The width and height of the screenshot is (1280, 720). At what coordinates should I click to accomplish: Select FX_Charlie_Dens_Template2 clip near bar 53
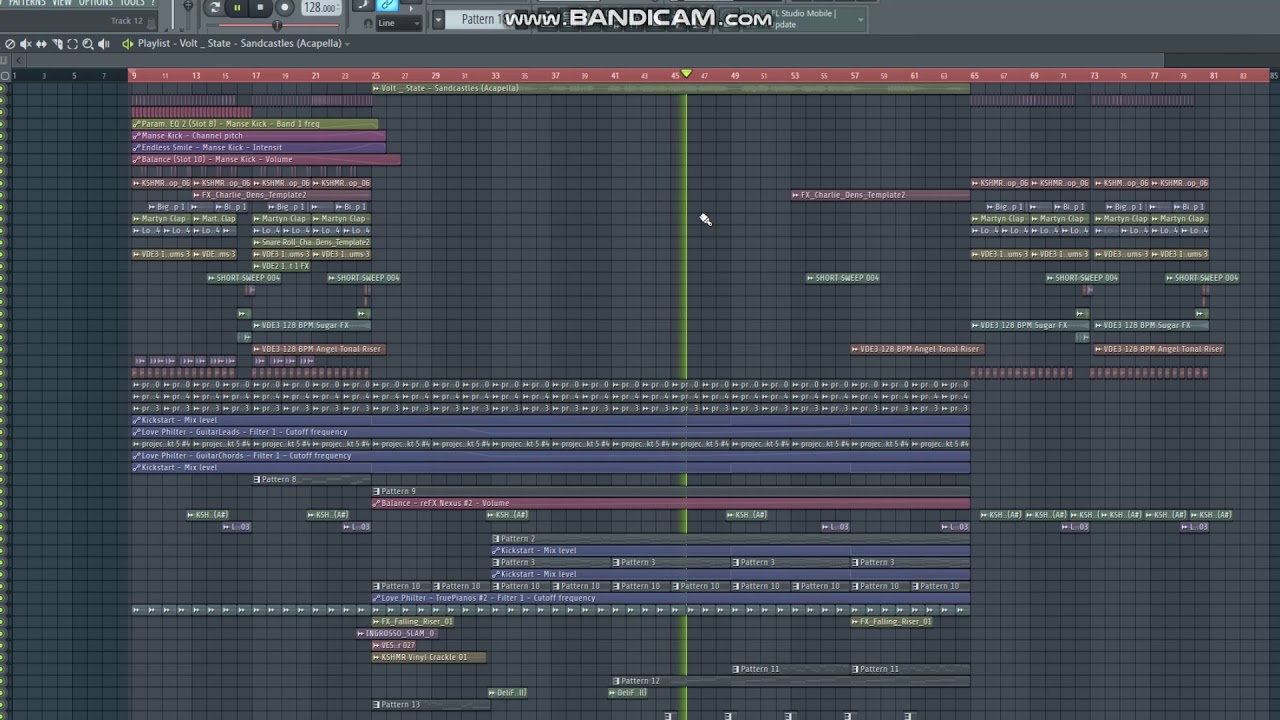coord(881,195)
